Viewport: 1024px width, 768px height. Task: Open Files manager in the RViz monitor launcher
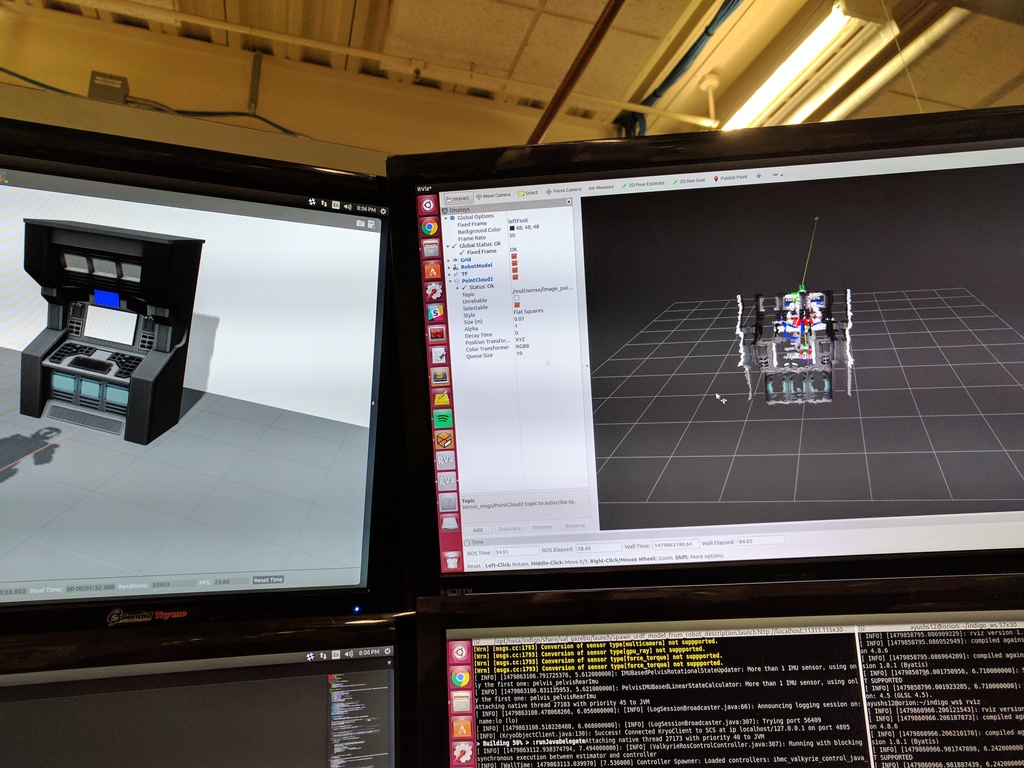click(x=430, y=248)
